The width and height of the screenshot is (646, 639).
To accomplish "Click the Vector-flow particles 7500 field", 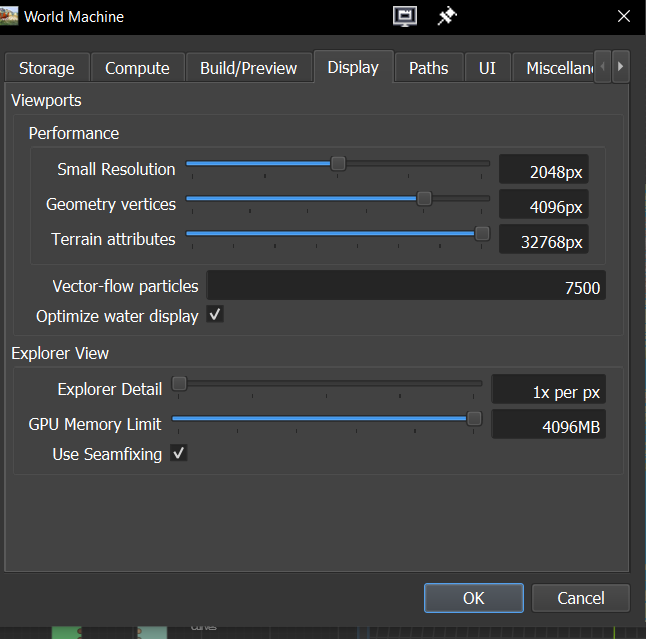I will point(406,285).
